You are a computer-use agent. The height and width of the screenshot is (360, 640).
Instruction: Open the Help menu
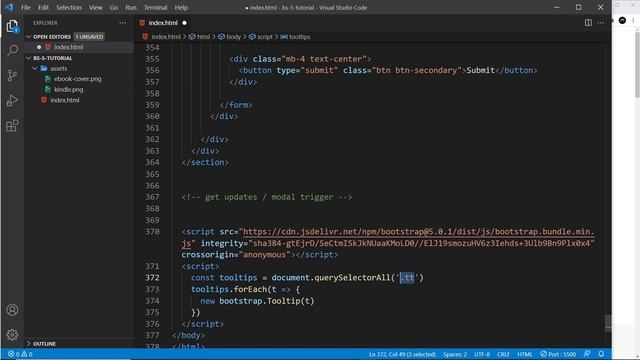[x=181, y=7]
